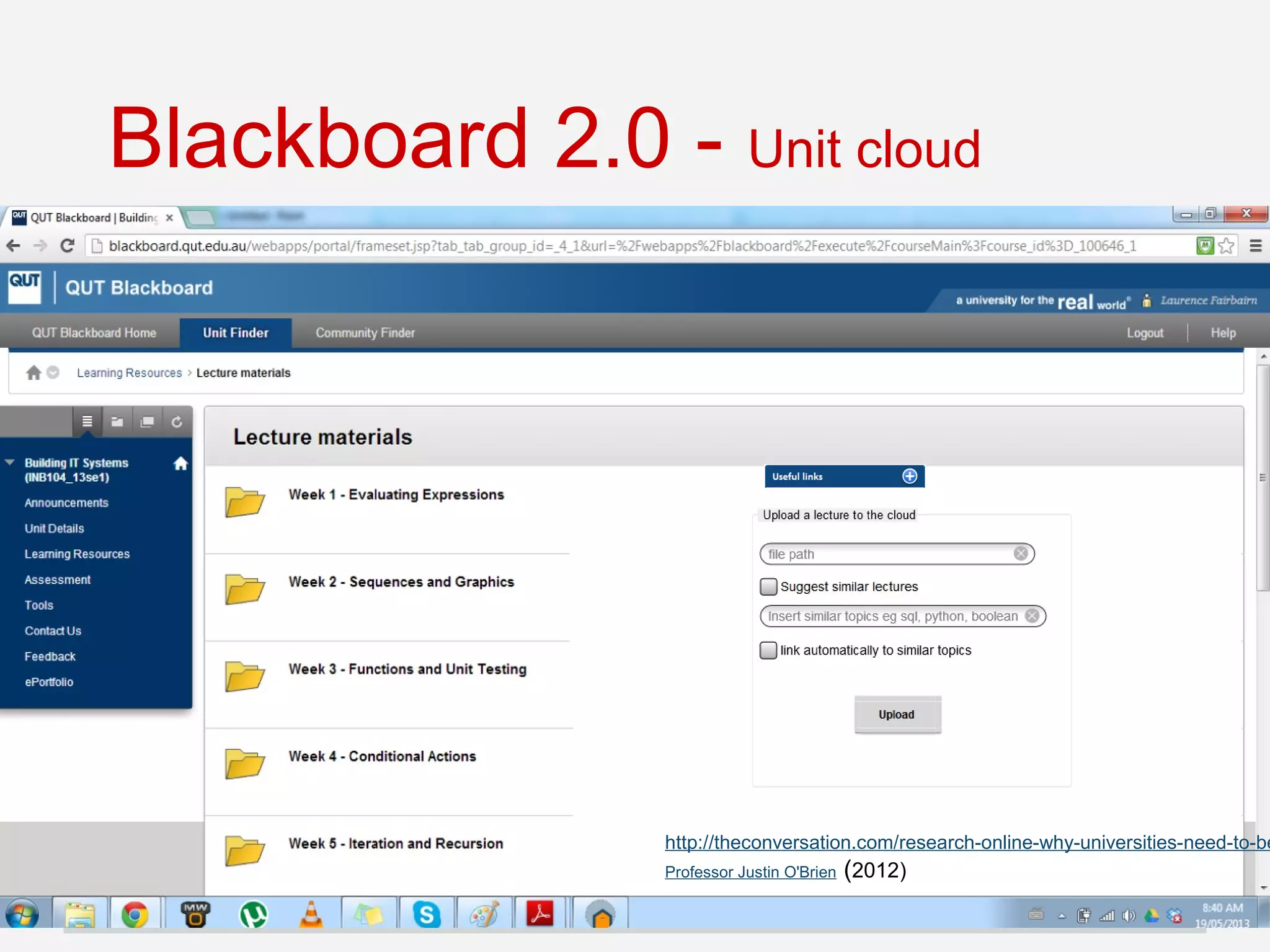
Task: Open ePortfolio in the sidebar
Action: [x=49, y=682]
